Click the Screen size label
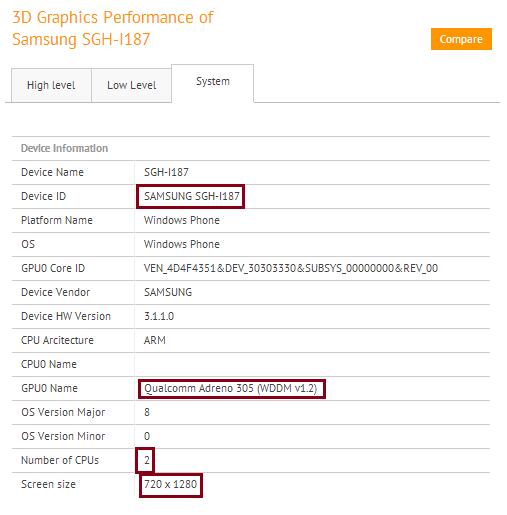The width and height of the screenshot is (507, 515). tap(48, 484)
